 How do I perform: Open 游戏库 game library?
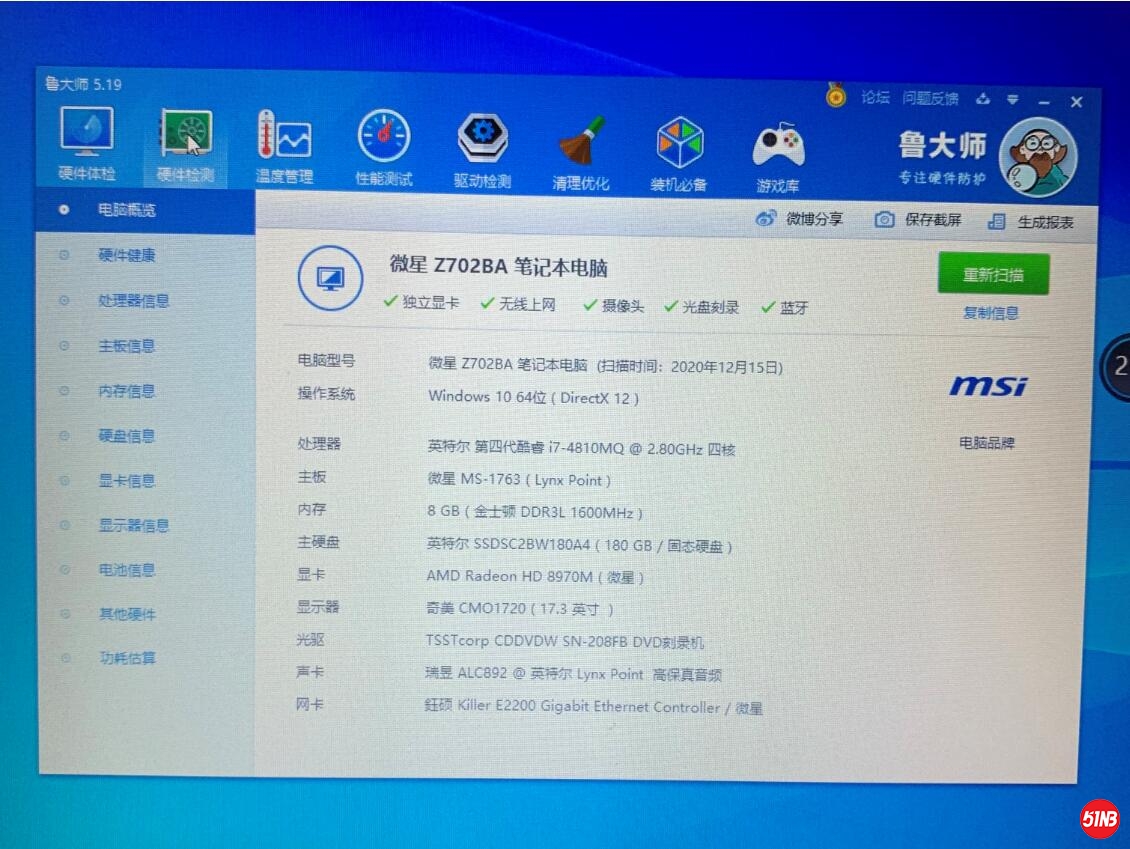[778, 157]
